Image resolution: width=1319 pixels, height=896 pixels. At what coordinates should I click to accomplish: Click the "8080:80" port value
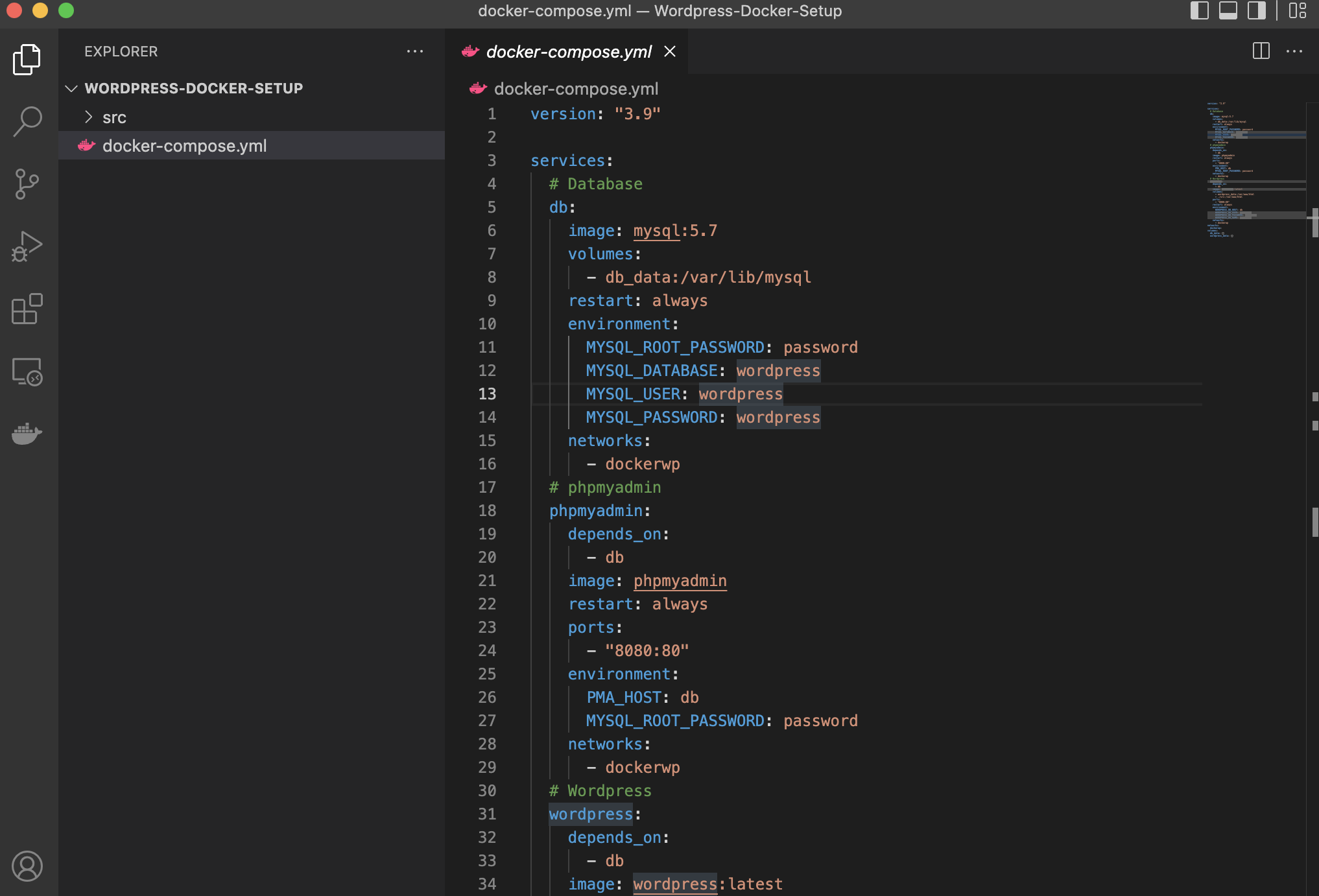coord(647,651)
